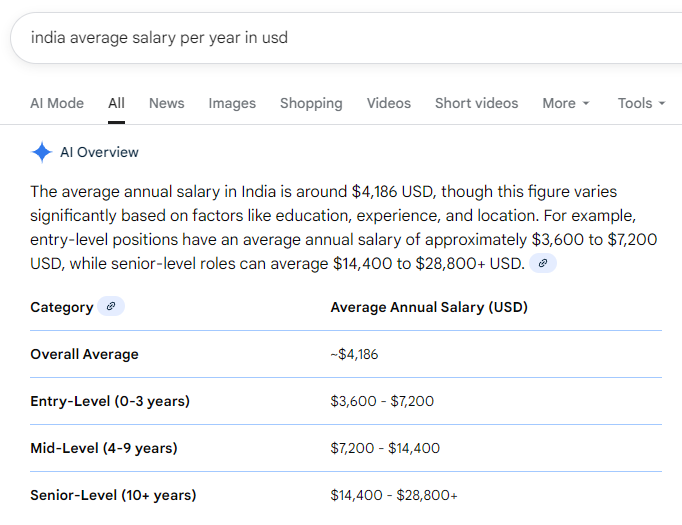Click the Average Annual Salary (USD) column header
Viewport: 682px width, 525px height.
click(x=429, y=307)
